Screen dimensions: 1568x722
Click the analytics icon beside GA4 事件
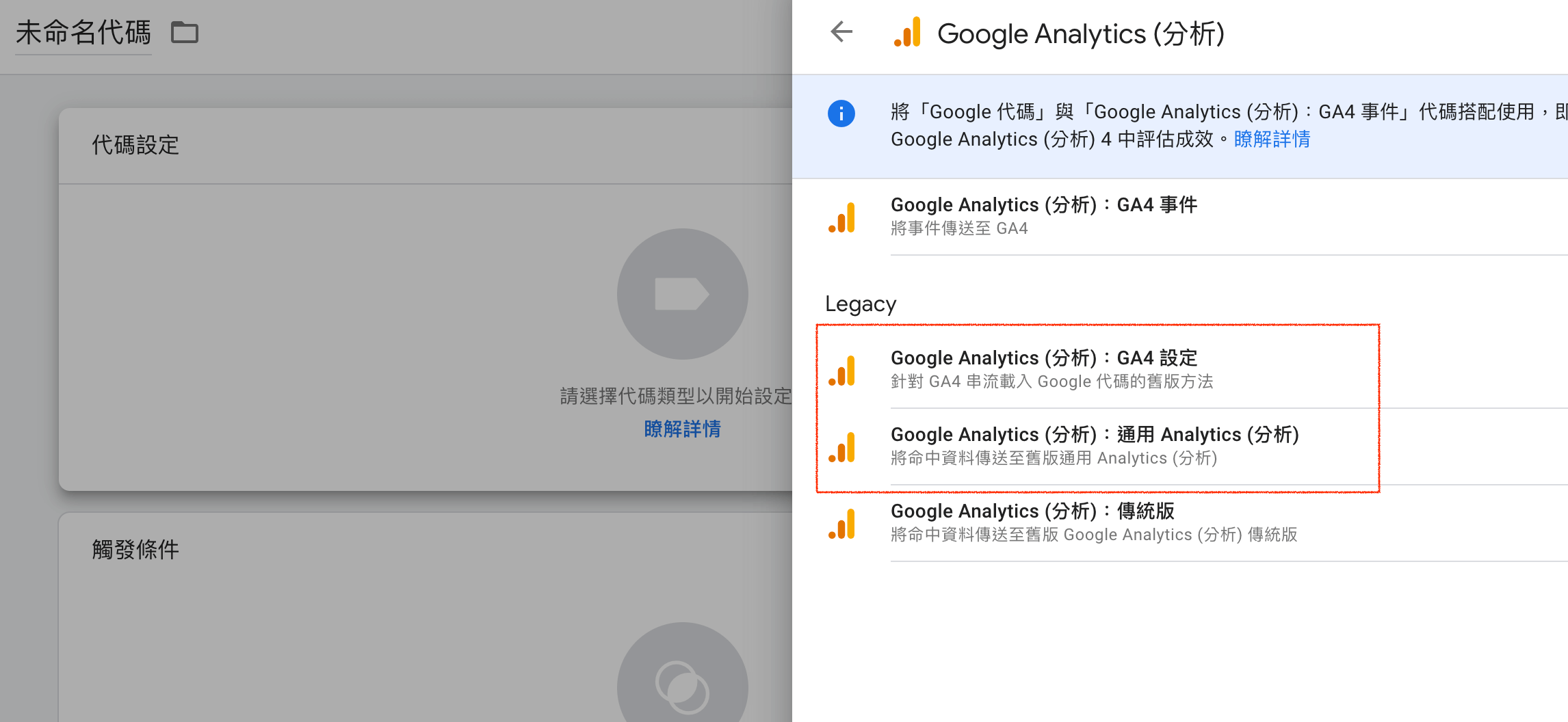point(842,217)
